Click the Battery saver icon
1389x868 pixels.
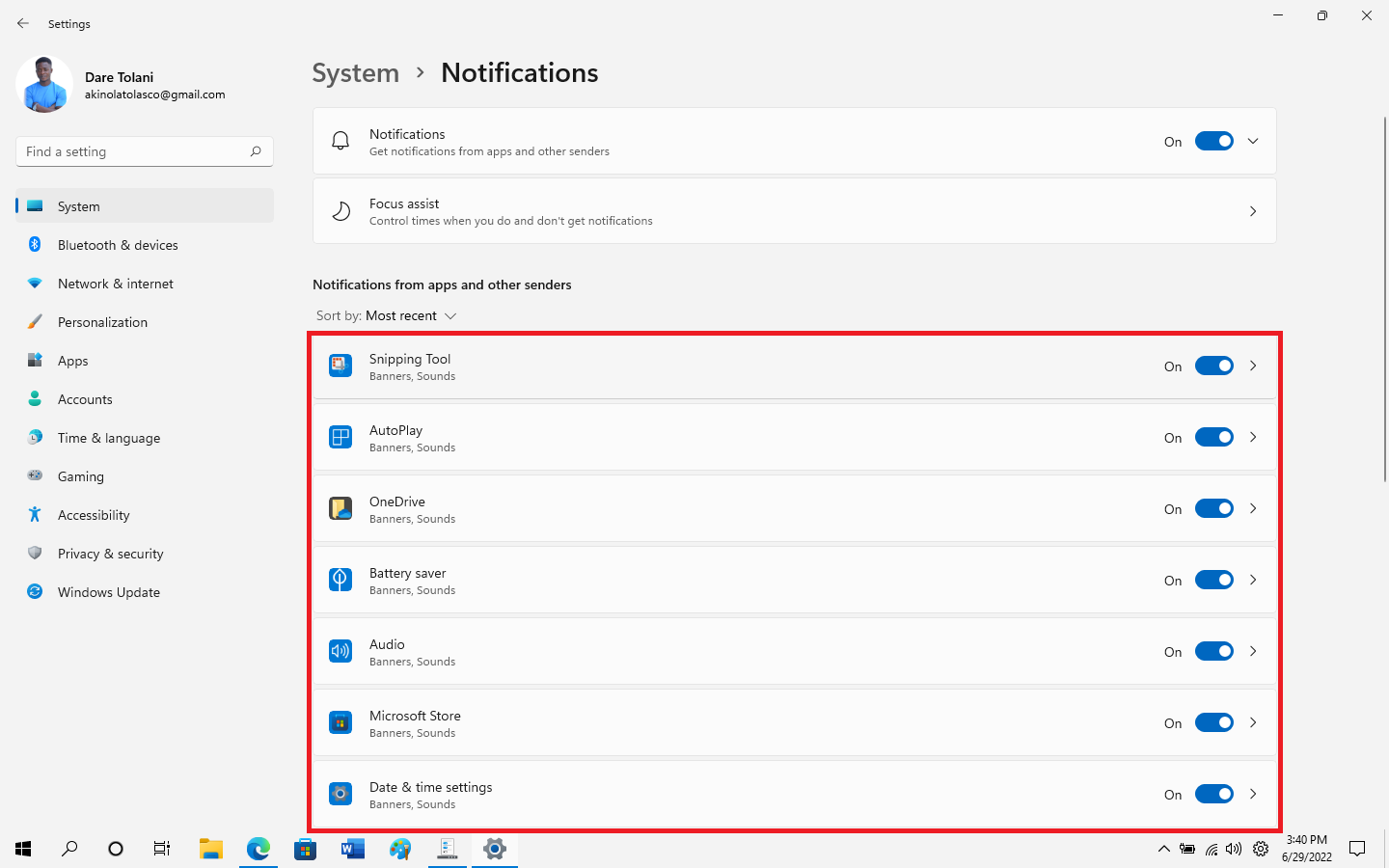coord(340,580)
